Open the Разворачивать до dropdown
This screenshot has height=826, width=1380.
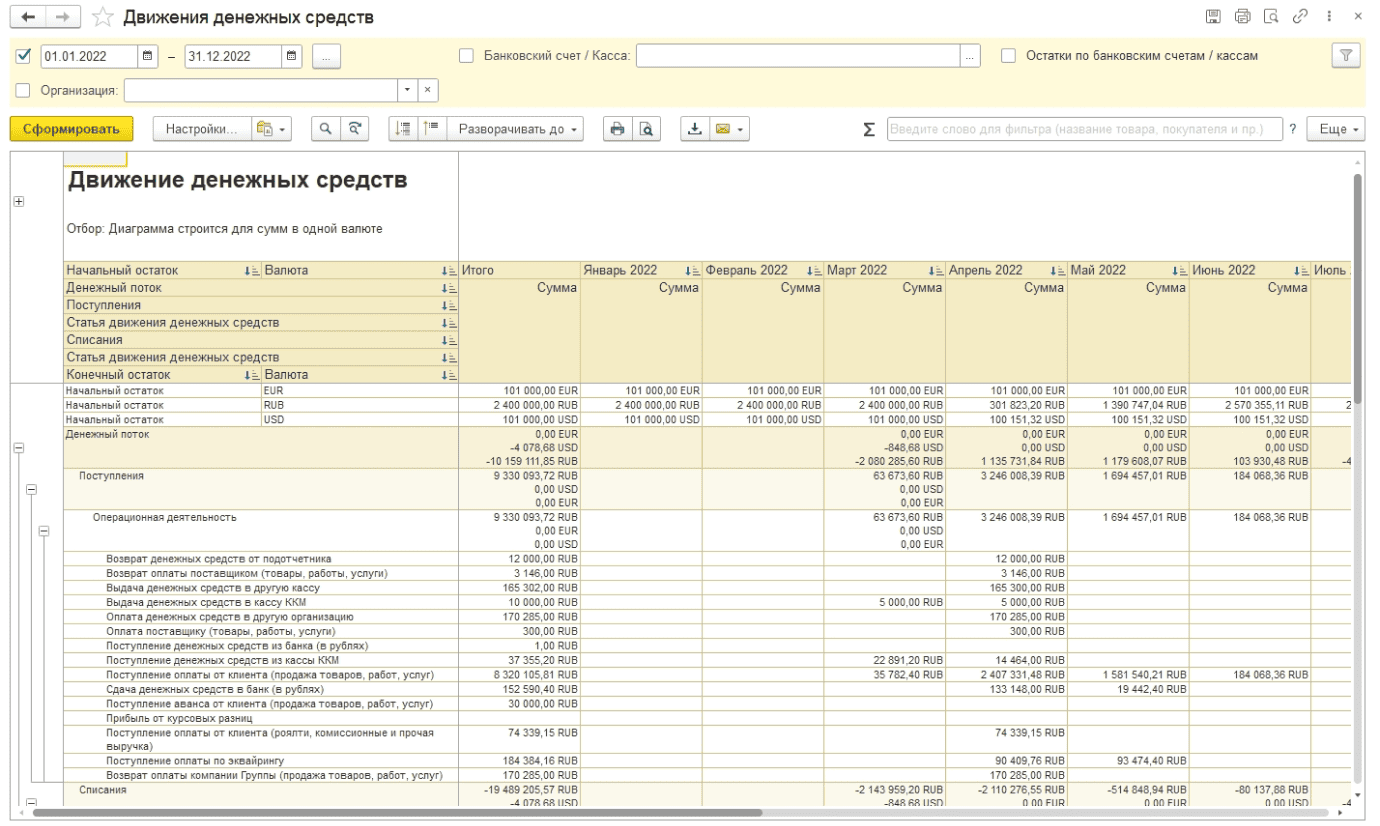click(516, 129)
